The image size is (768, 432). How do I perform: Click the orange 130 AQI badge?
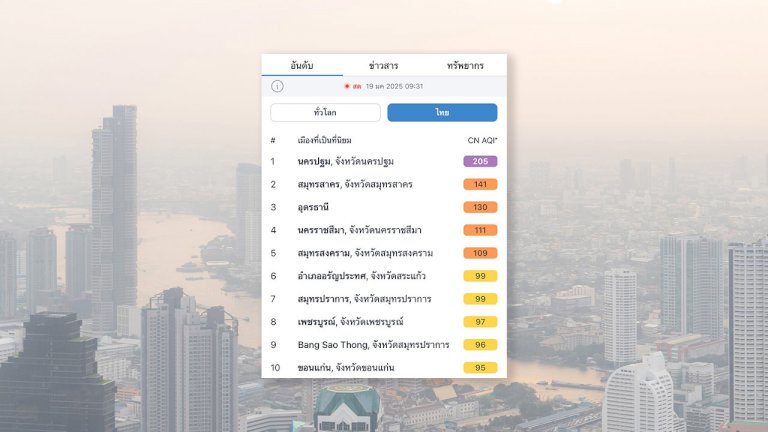tap(480, 207)
